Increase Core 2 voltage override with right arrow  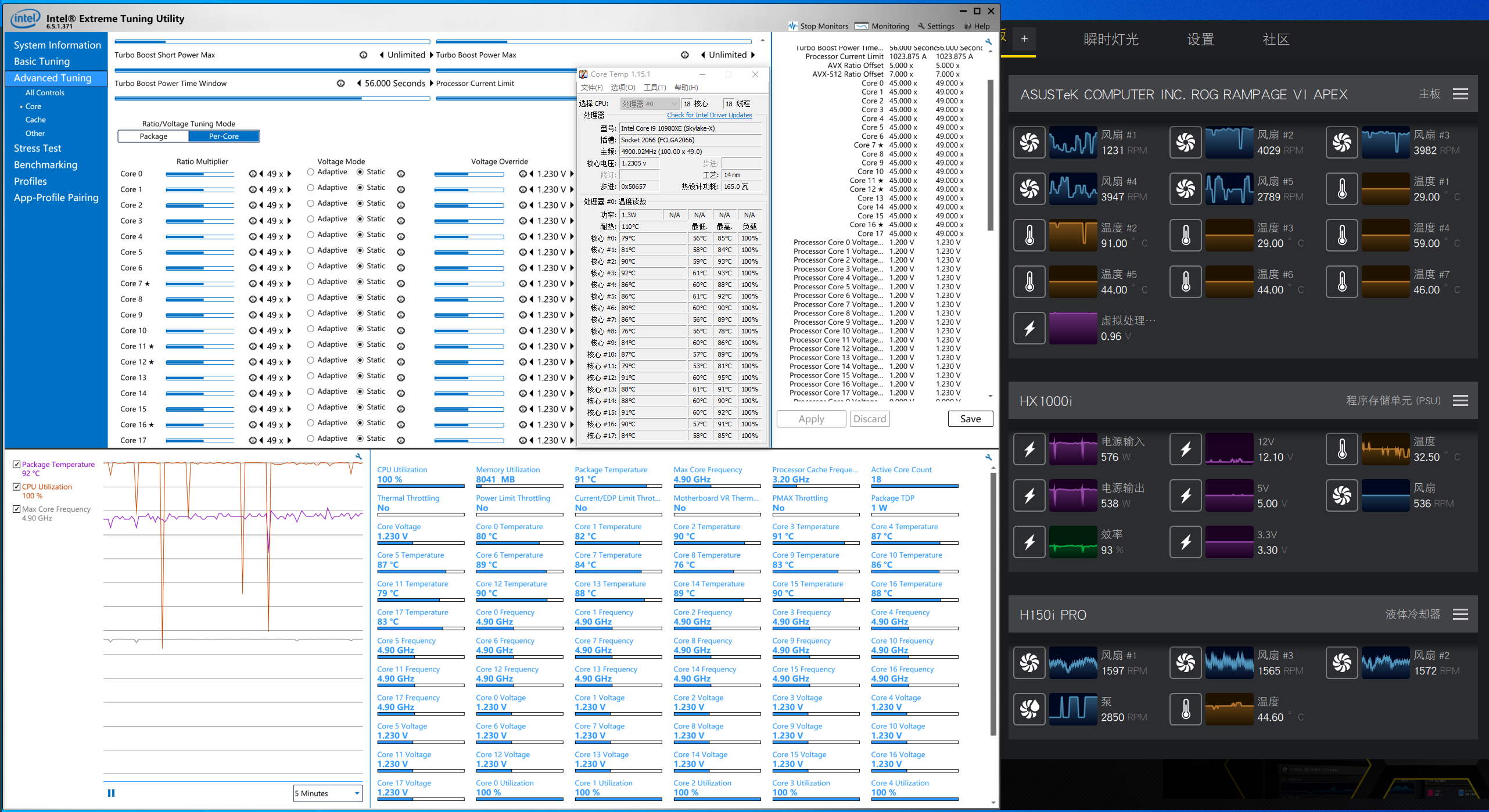click(x=572, y=205)
